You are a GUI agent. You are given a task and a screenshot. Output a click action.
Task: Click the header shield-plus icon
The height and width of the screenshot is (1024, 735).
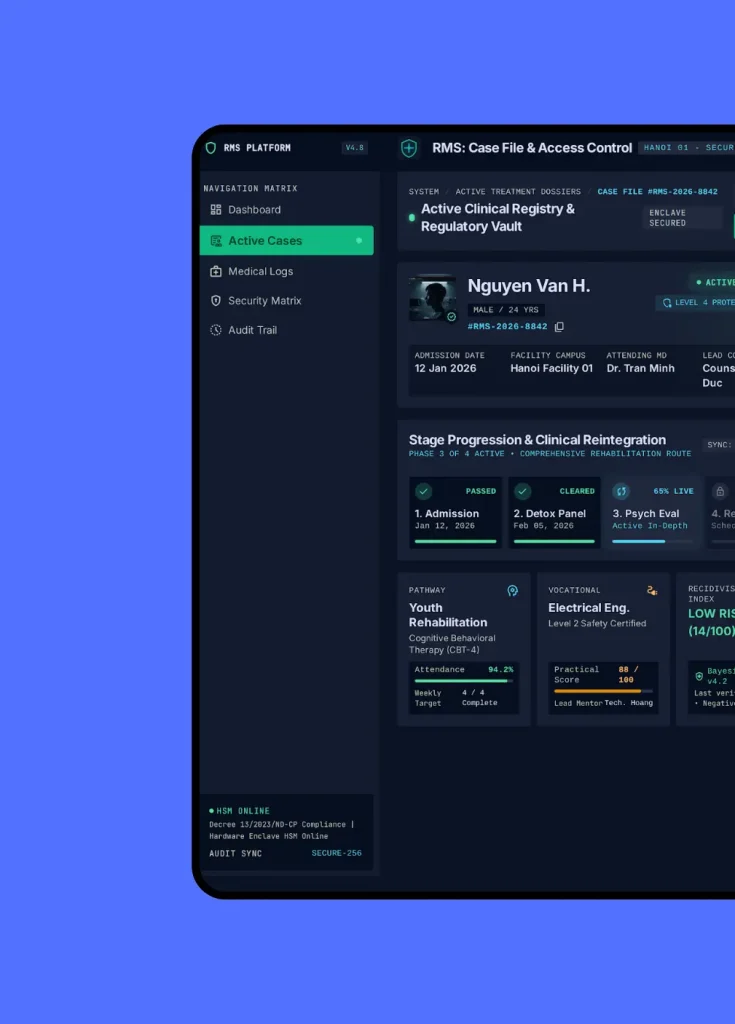tap(409, 148)
